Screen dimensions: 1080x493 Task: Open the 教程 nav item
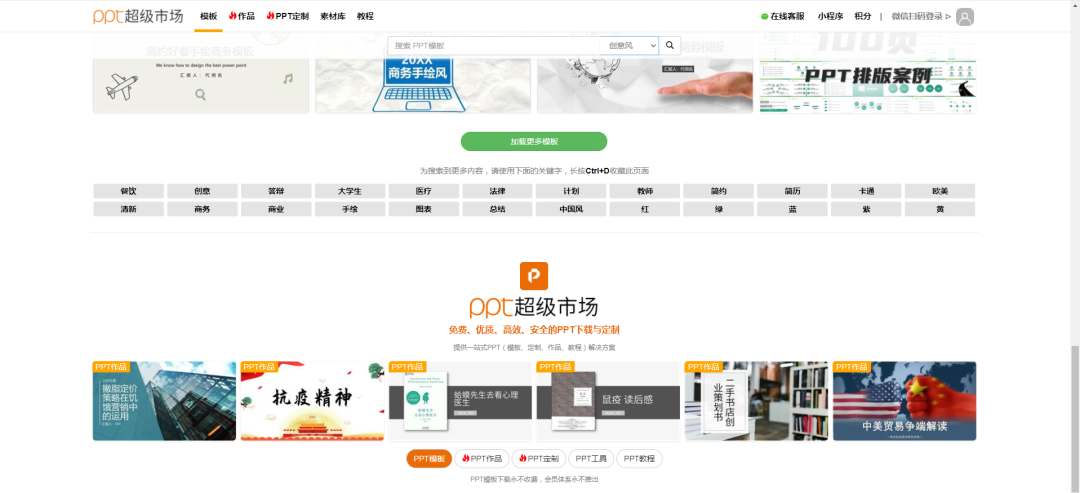click(x=365, y=16)
